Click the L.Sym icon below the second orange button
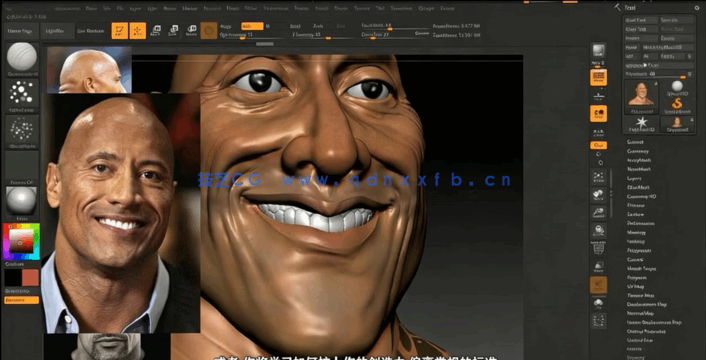The image size is (706, 360). [598, 132]
